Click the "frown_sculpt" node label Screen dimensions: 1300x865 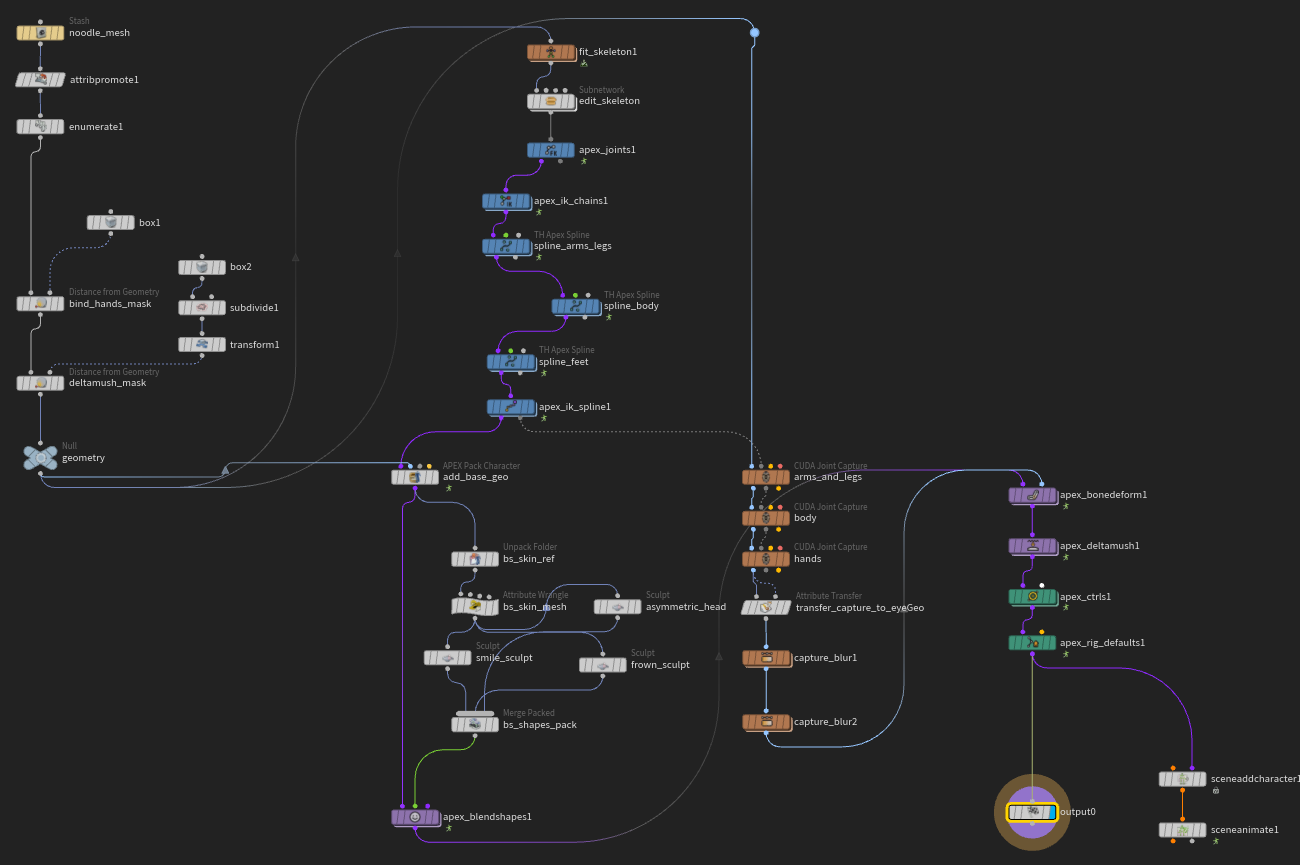tap(660, 665)
